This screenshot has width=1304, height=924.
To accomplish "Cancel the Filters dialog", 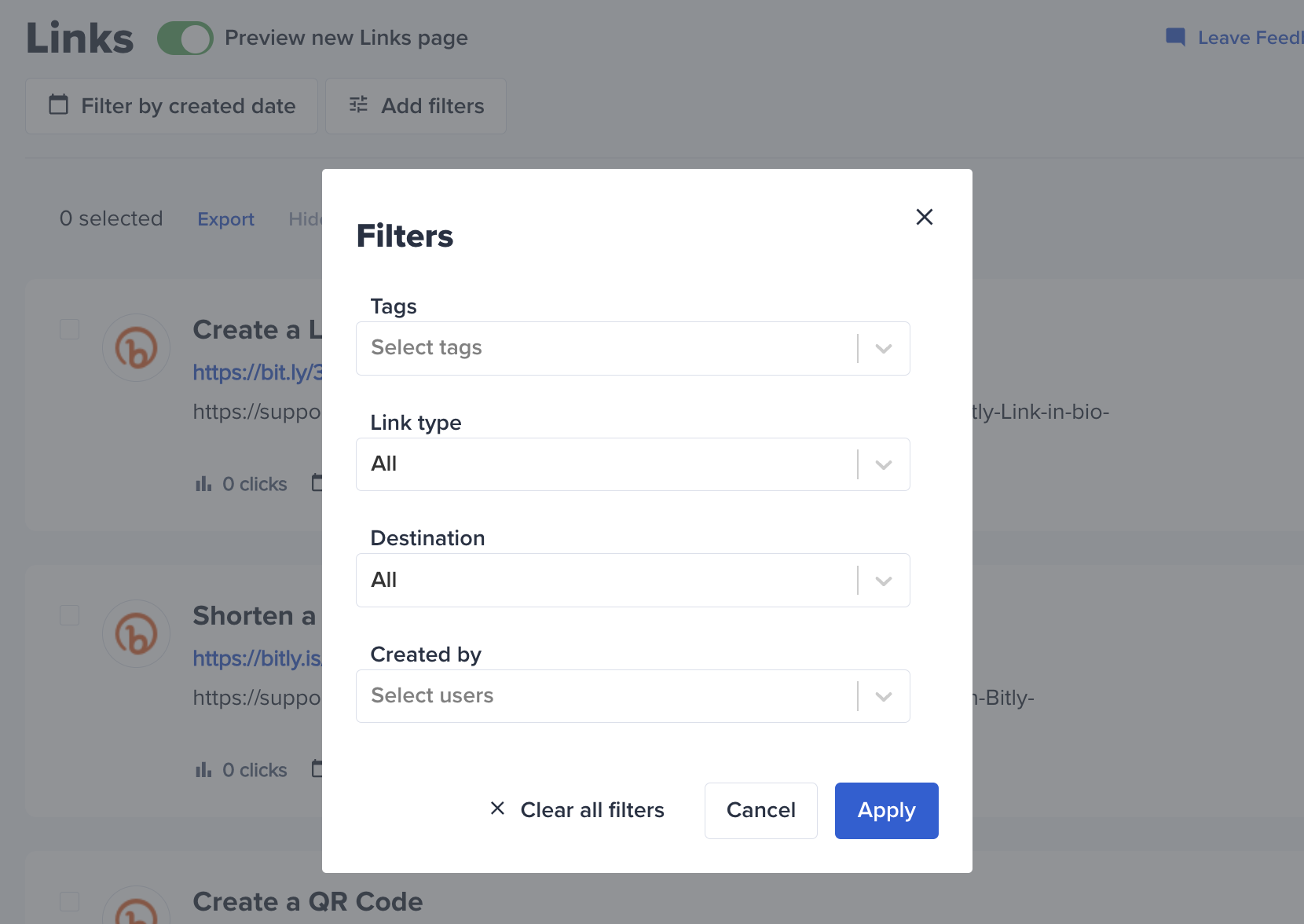I will 761,811.
